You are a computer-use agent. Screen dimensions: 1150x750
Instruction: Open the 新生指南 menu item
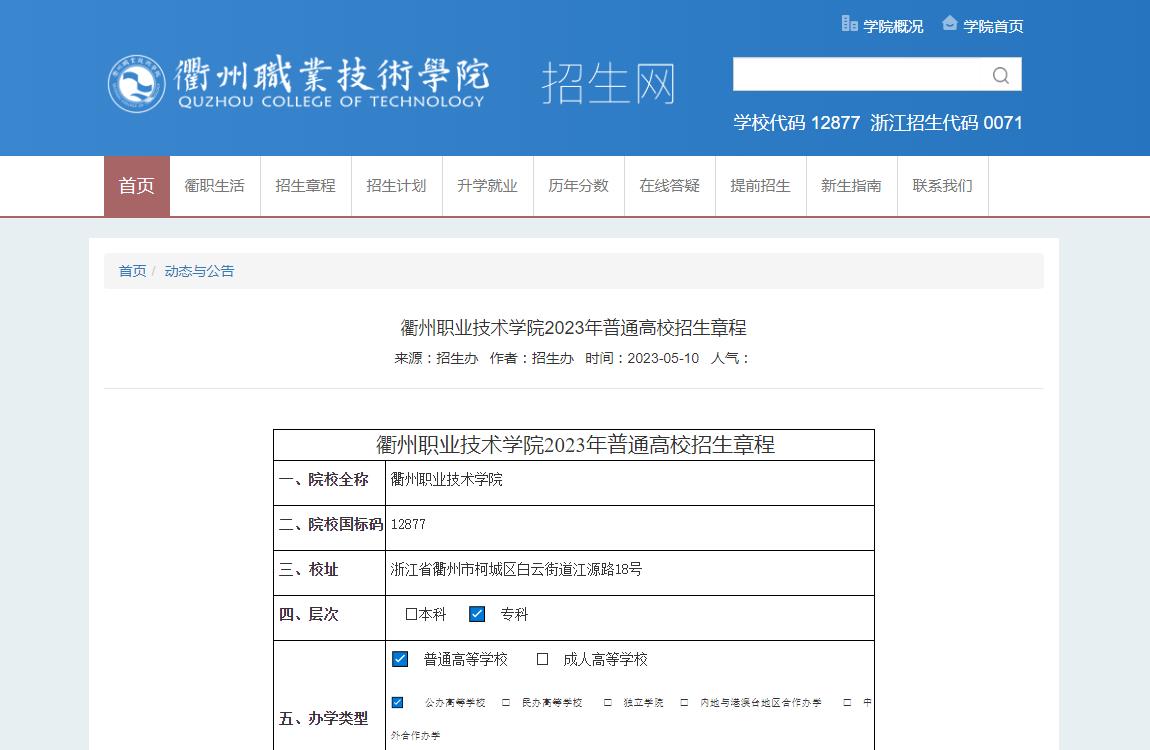coord(851,185)
